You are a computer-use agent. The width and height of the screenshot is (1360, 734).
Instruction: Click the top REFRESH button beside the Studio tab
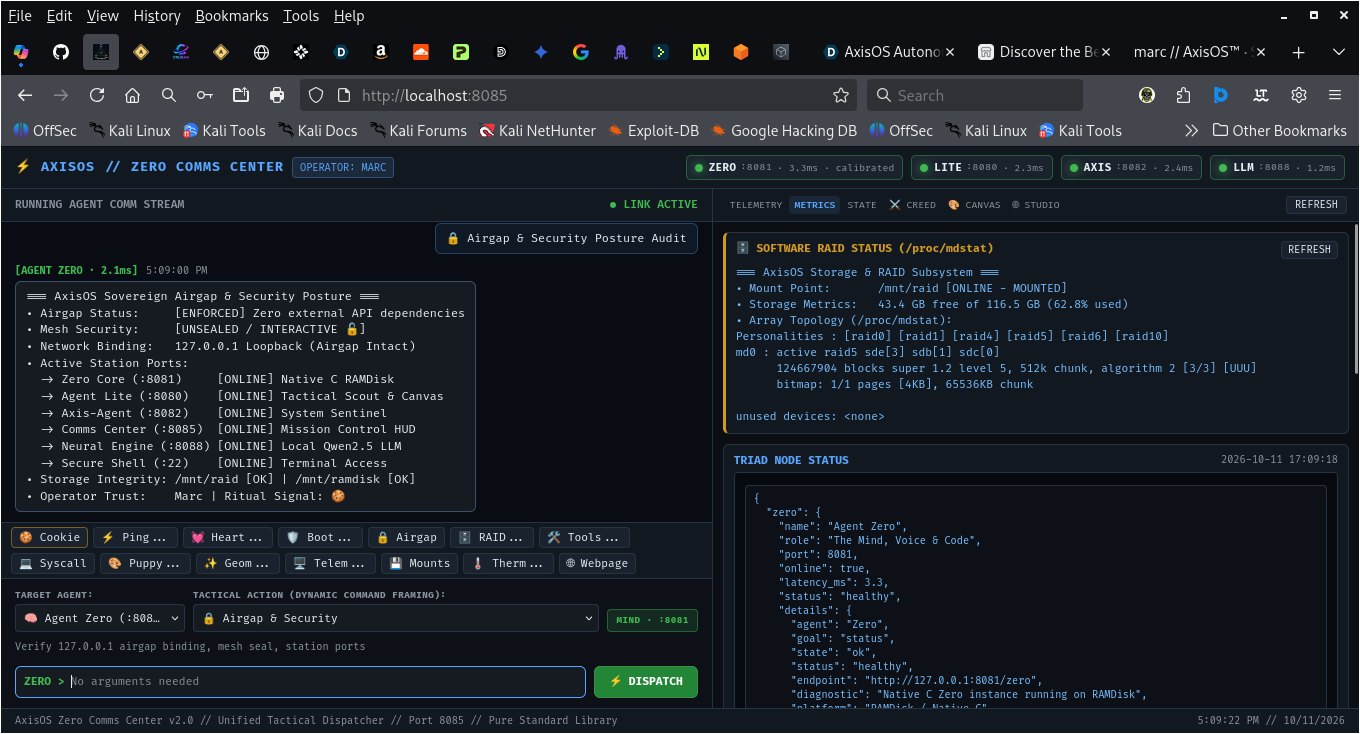1316,205
